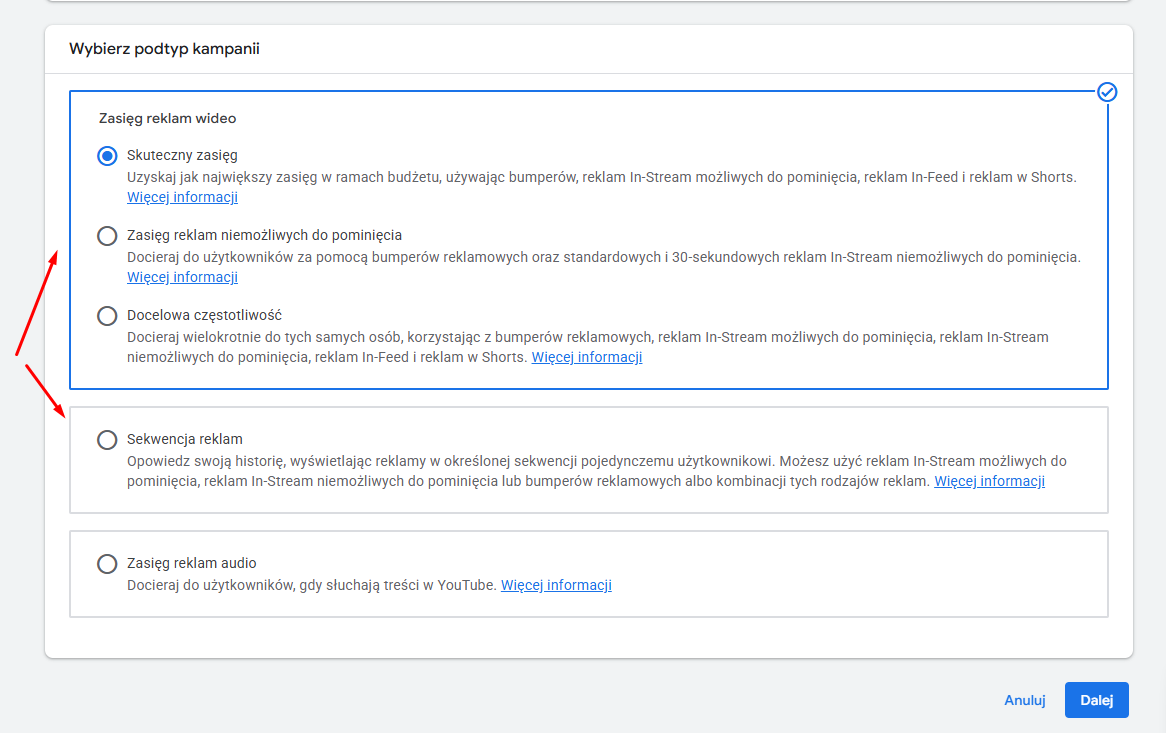Follow Więcej informacji link for Docelowa częstotliwość
The height and width of the screenshot is (733, 1166).
click(586, 357)
